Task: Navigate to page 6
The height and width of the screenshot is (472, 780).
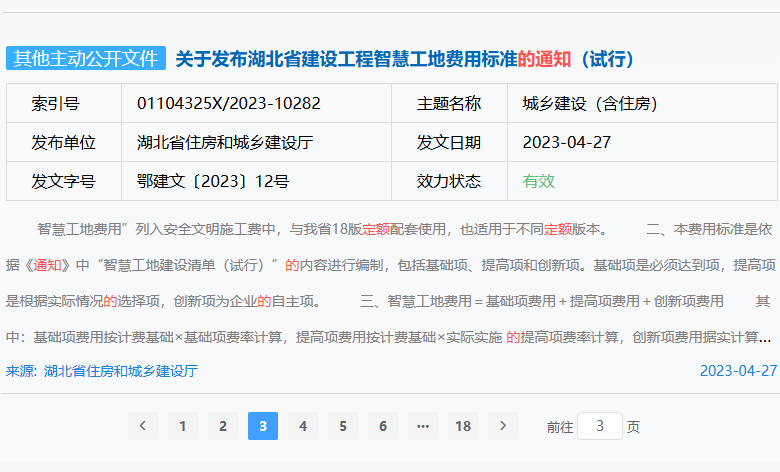Action: 383,426
